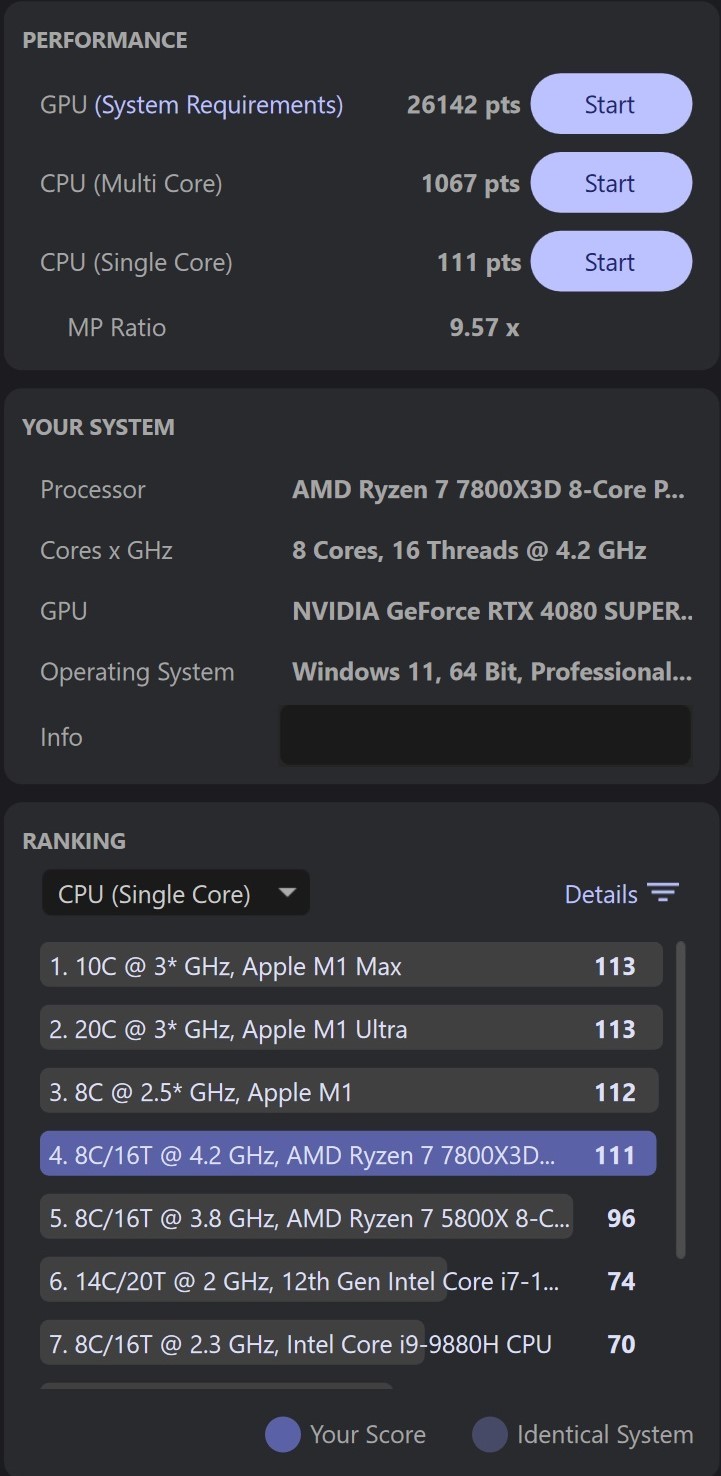This screenshot has height=1476, width=721.
Task: Select the 12th Gen Intel Core i7 entry
Action: (x=243, y=1281)
